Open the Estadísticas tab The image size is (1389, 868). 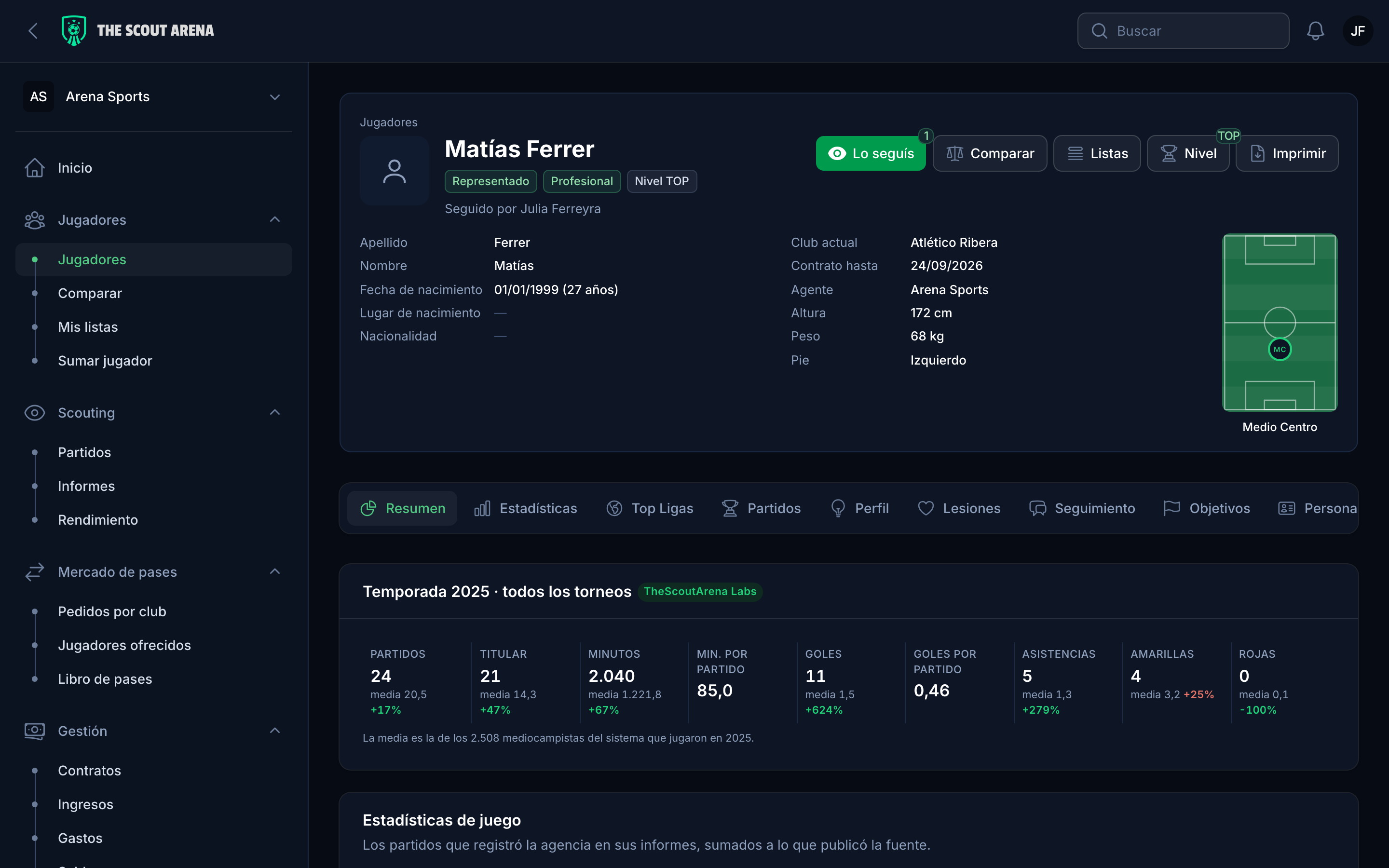click(x=525, y=509)
